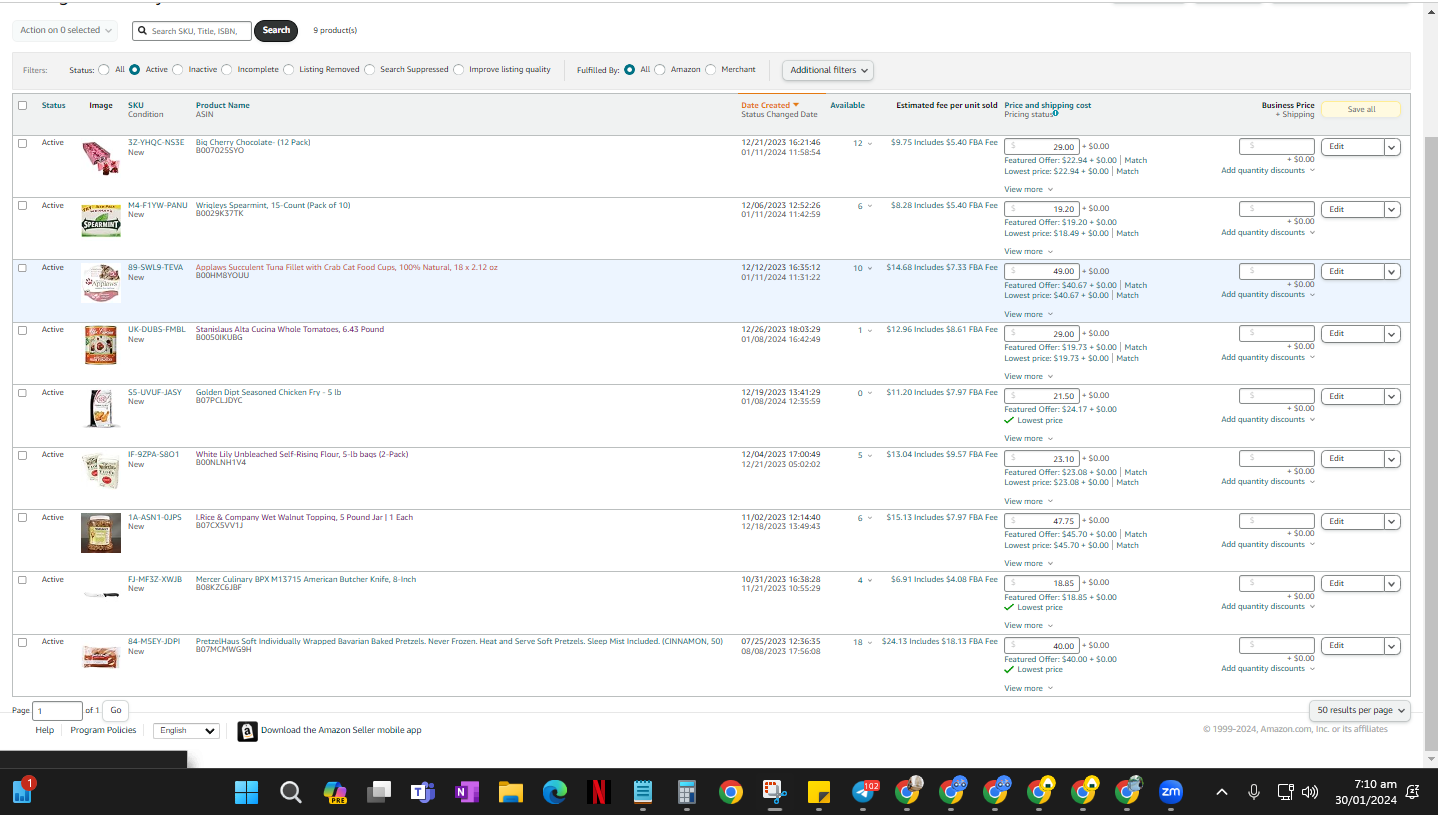The width and height of the screenshot is (1438, 815).
Task: Open the Calculator app icon
Action: click(686, 793)
